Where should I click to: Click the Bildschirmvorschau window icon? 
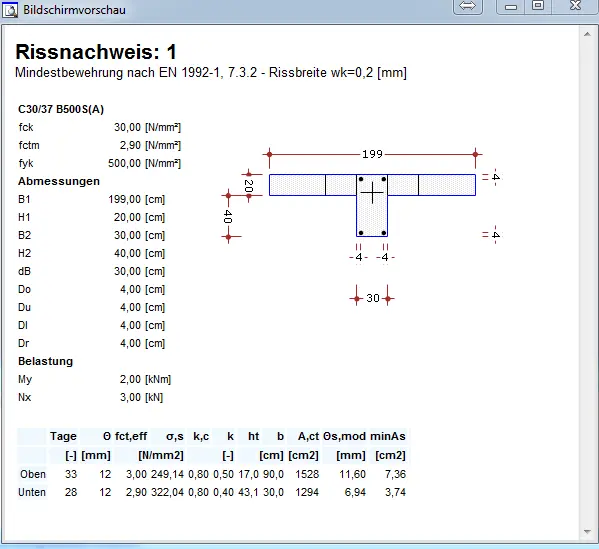[10, 9]
